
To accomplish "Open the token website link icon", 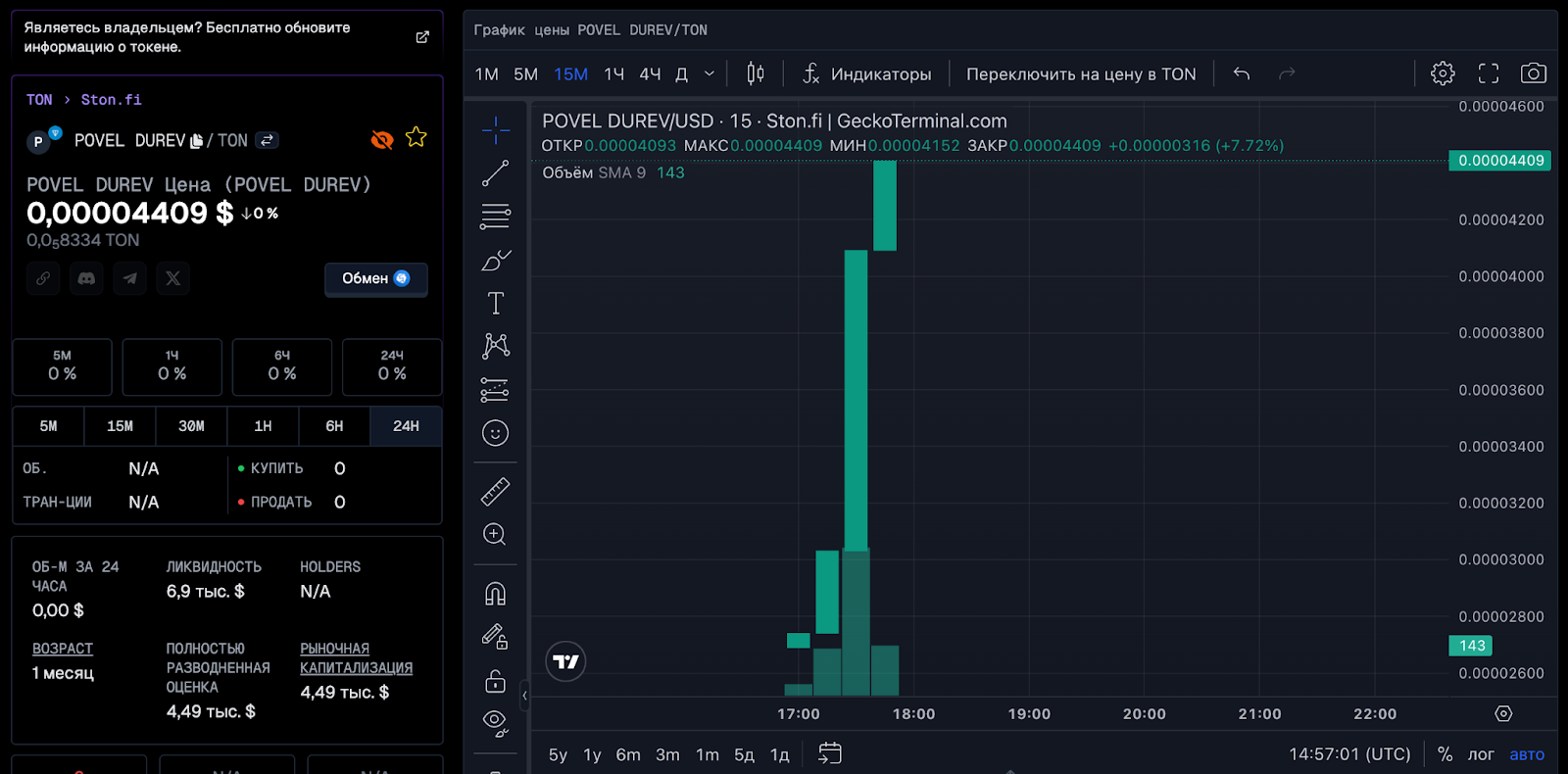I will pyautogui.click(x=43, y=278).
